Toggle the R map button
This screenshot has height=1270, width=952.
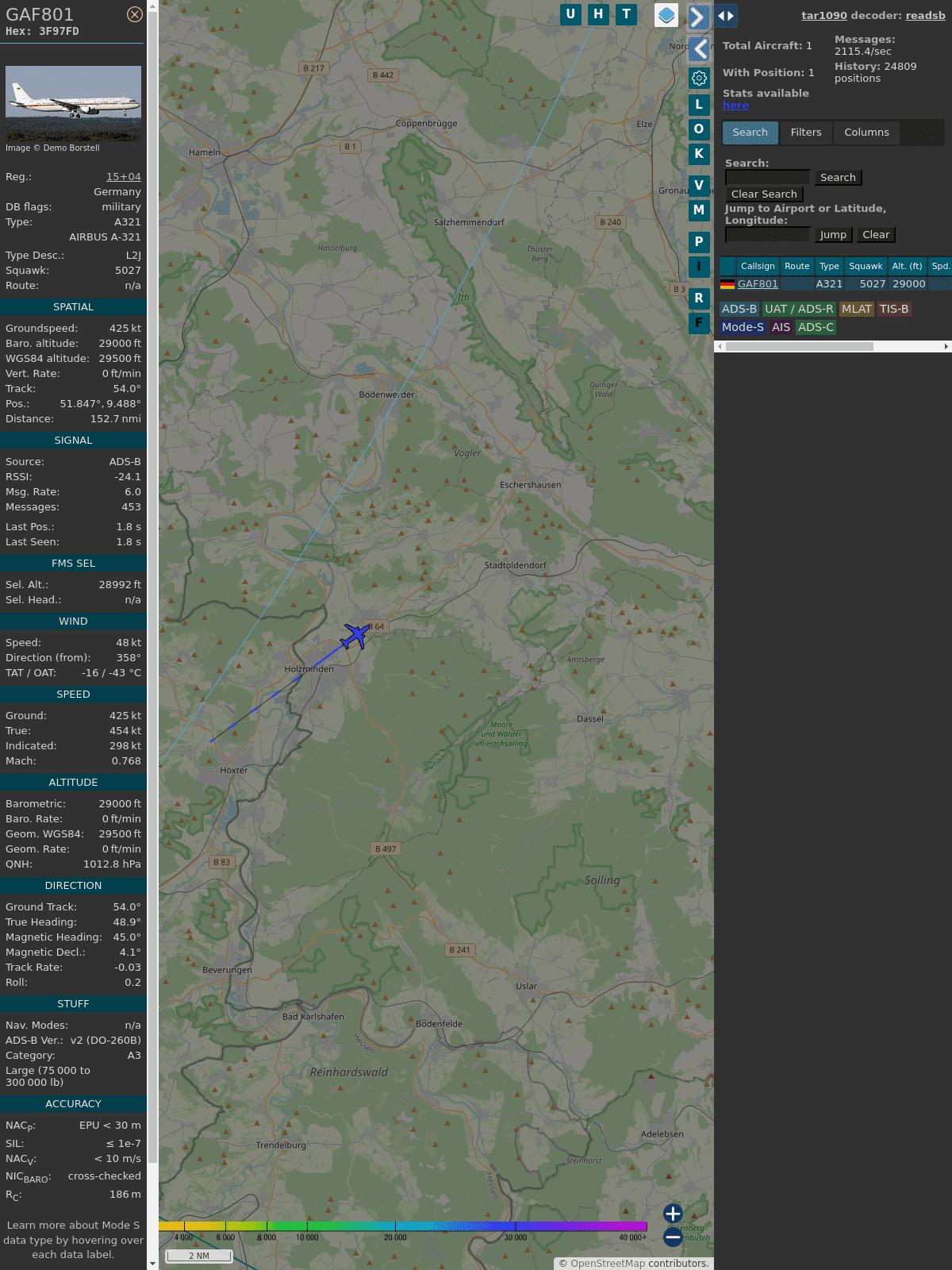[699, 298]
